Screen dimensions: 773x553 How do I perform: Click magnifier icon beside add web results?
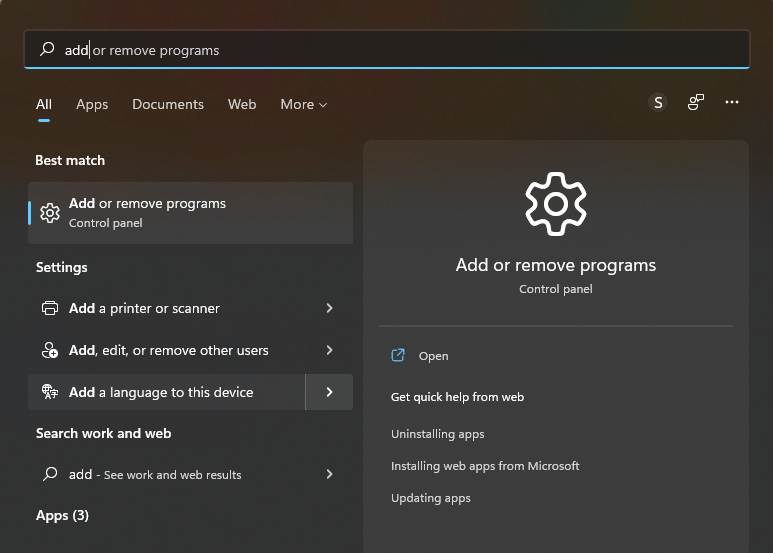(50, 474)
